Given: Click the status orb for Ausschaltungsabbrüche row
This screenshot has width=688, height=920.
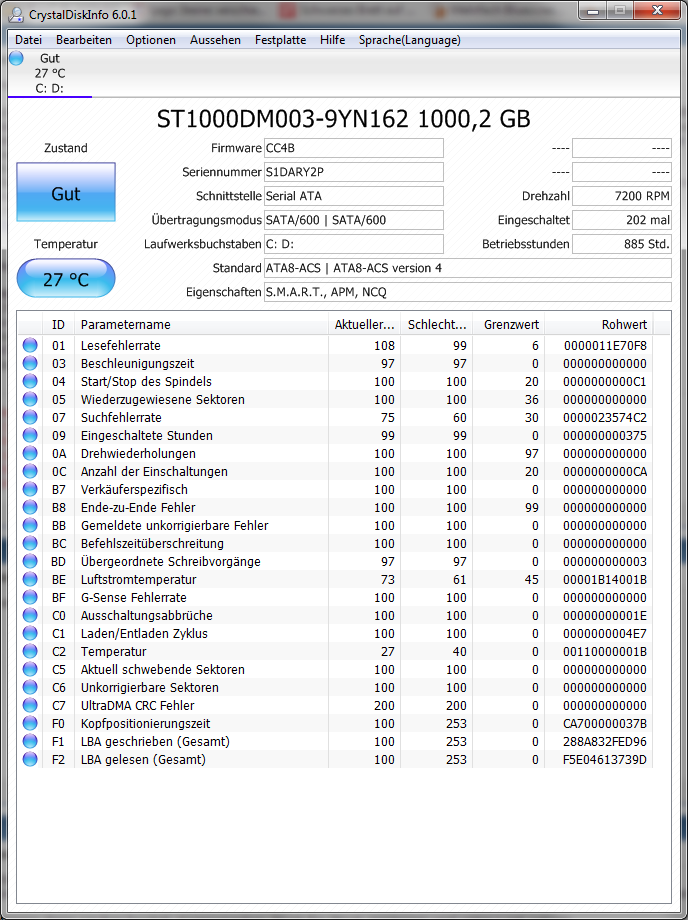Looking at the screenshot, I should coord(30,615).
